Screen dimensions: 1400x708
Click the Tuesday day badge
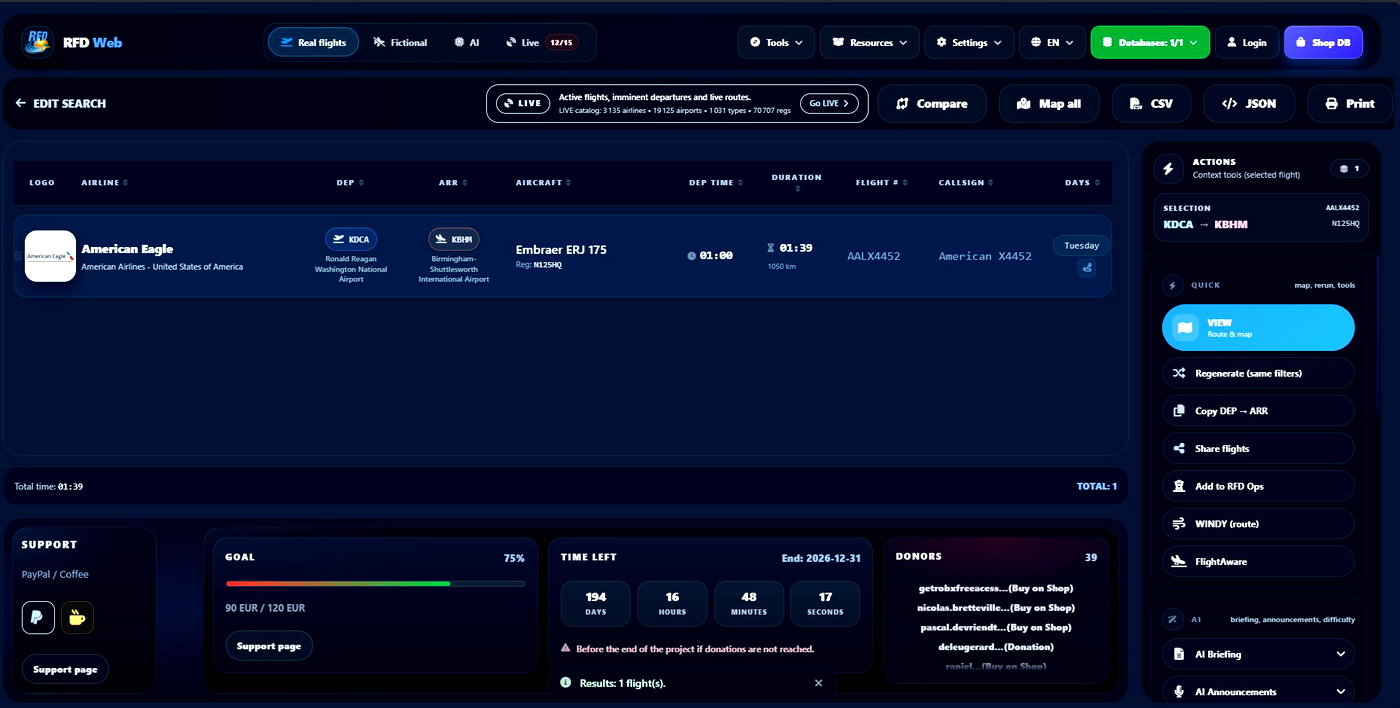(x=1081, y=245)
